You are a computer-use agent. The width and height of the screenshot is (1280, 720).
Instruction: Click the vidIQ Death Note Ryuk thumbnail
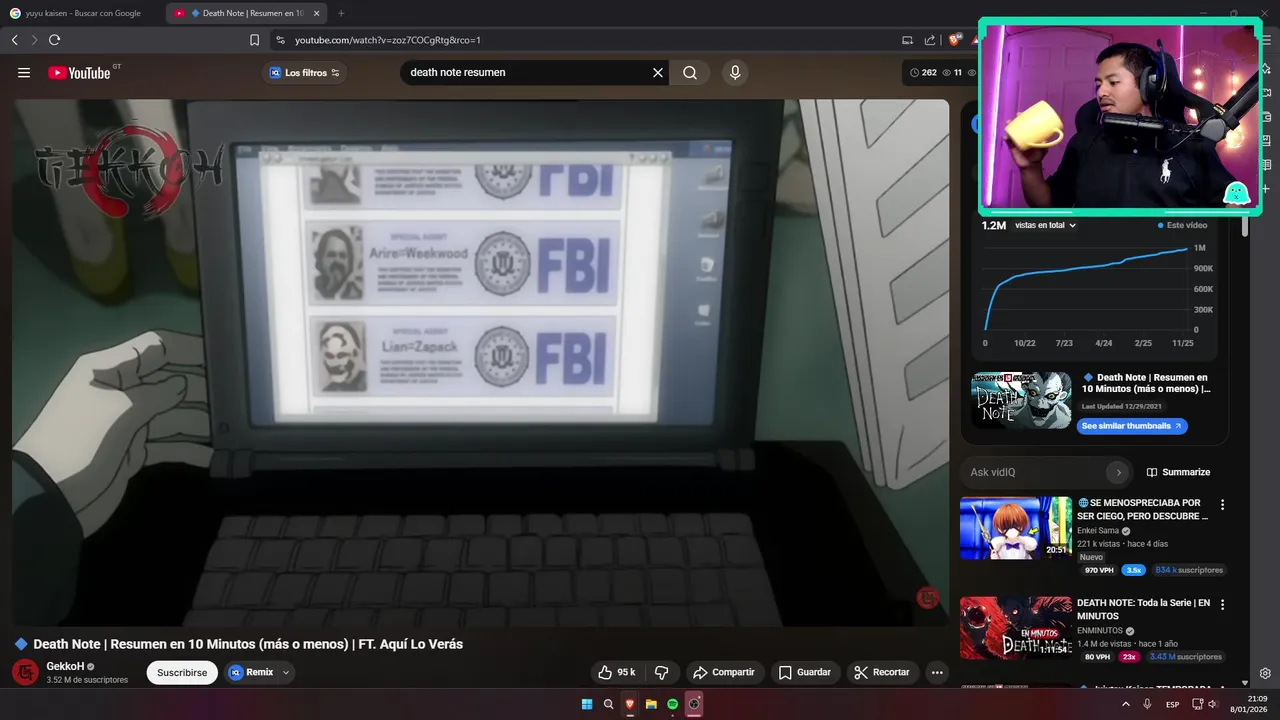click(1021, 400)
